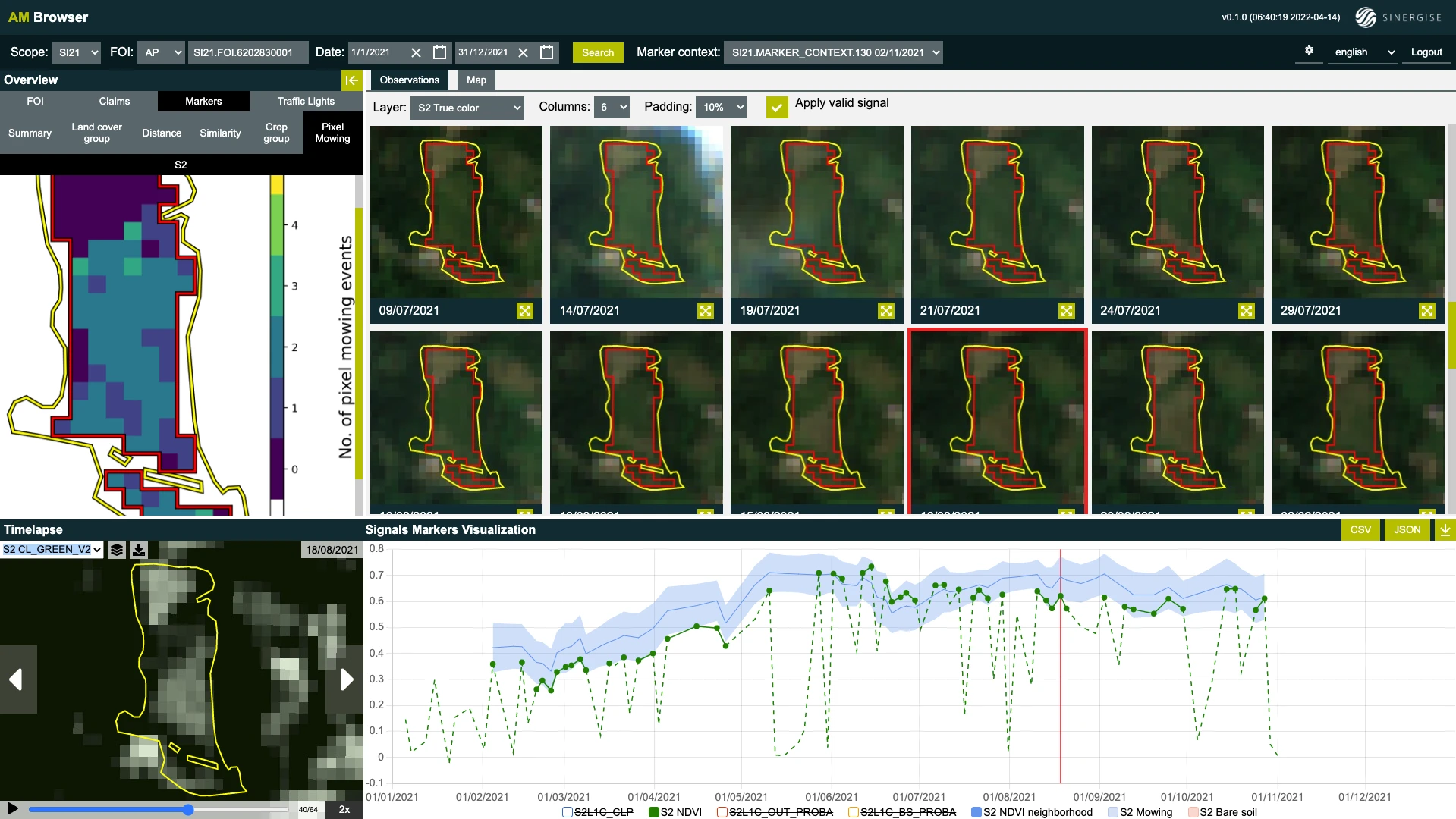Export signals as CSV
Screen dimensions: 1456x819
pos(1360,530)
